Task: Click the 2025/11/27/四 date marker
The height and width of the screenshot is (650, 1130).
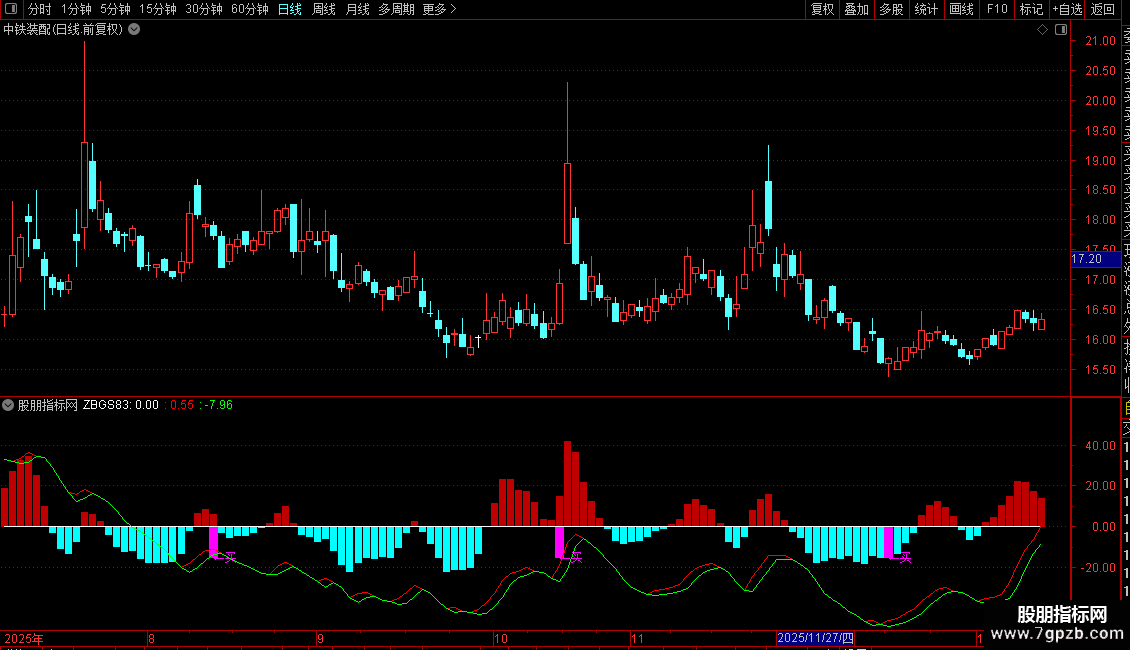Action: tap(815, 638)
